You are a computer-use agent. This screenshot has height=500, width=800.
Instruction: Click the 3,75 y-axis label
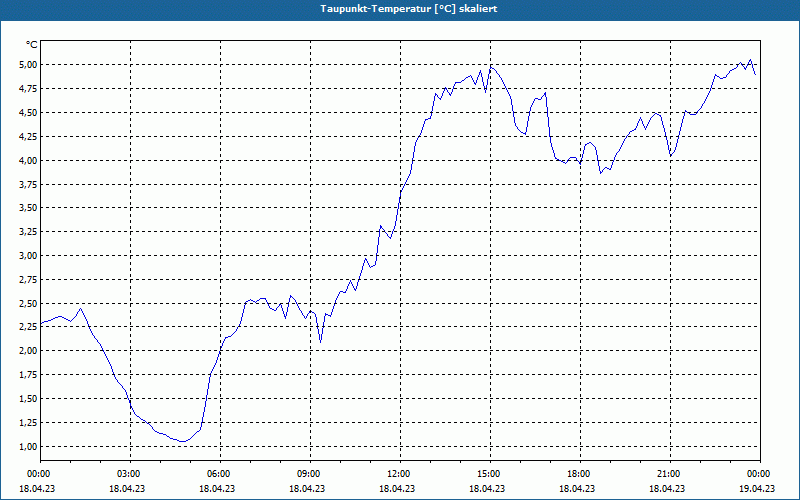coord(28,185)
